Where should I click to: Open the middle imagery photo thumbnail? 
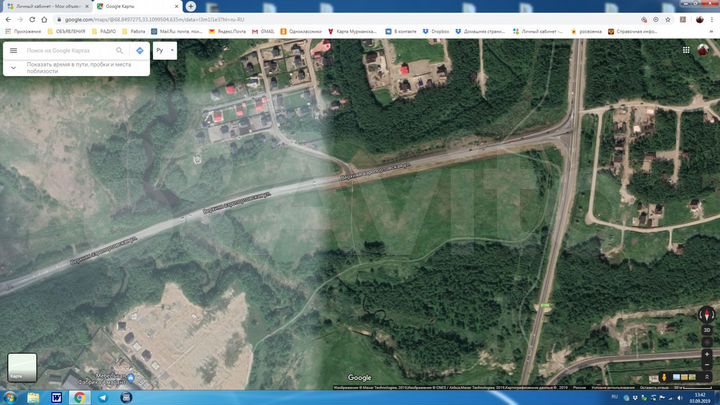tap(684, 377)
